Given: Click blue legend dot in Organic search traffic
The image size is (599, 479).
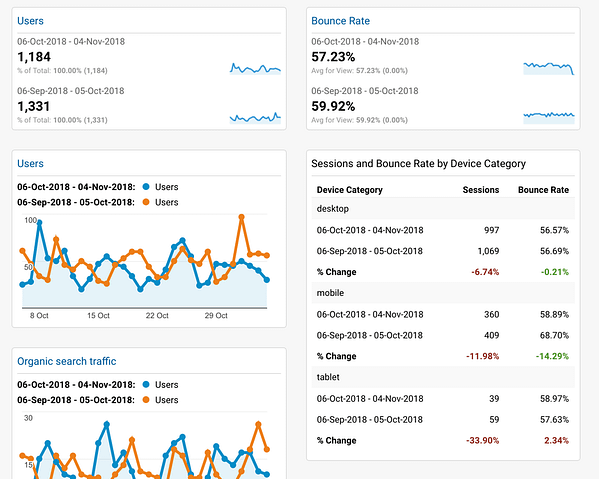Looking at the screenshot, I should tap(146, 385).
